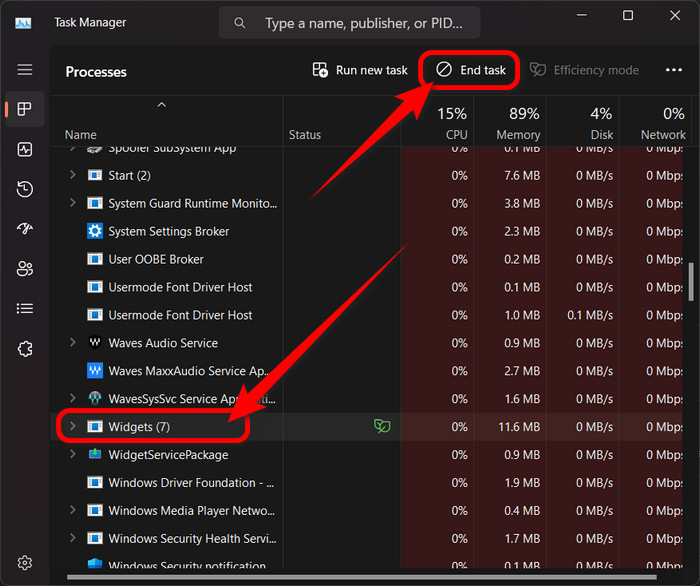The height and width of the screenshot is (586, 700).
Task: Open the Startup apps sidebar icon
Action: point(25,229)
